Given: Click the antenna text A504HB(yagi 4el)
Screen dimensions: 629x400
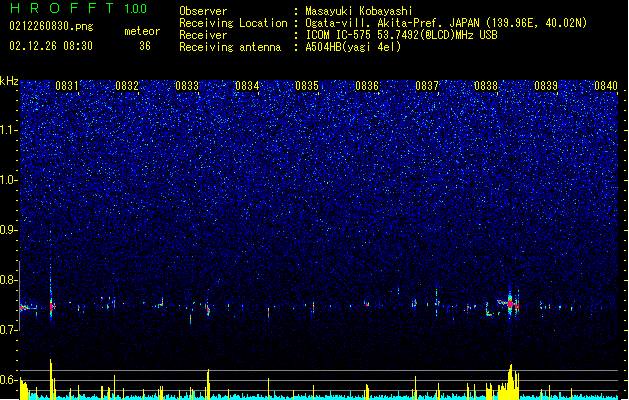Looking at the screenshot, I should tap(353, 47).
